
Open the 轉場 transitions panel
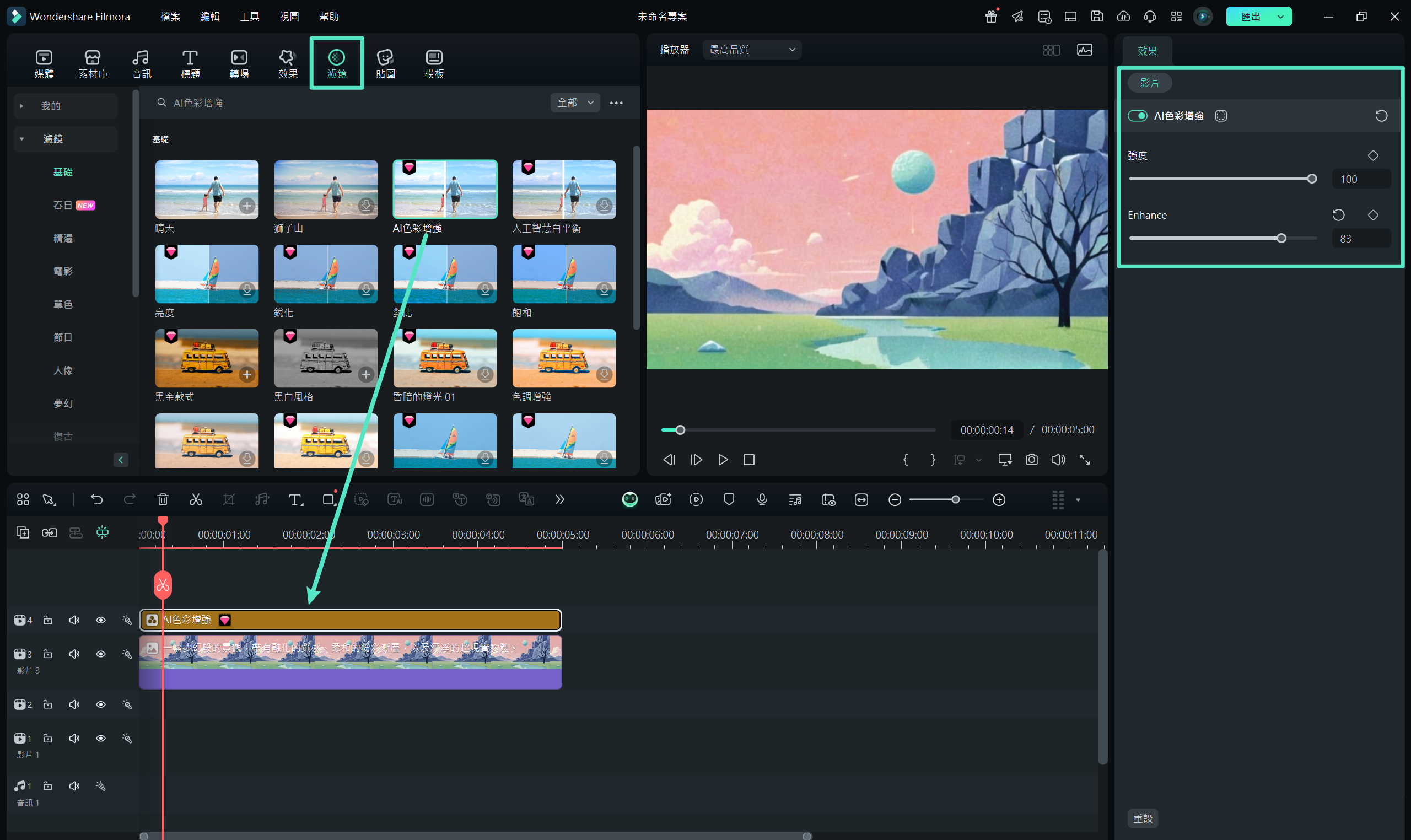pos(239,63)
